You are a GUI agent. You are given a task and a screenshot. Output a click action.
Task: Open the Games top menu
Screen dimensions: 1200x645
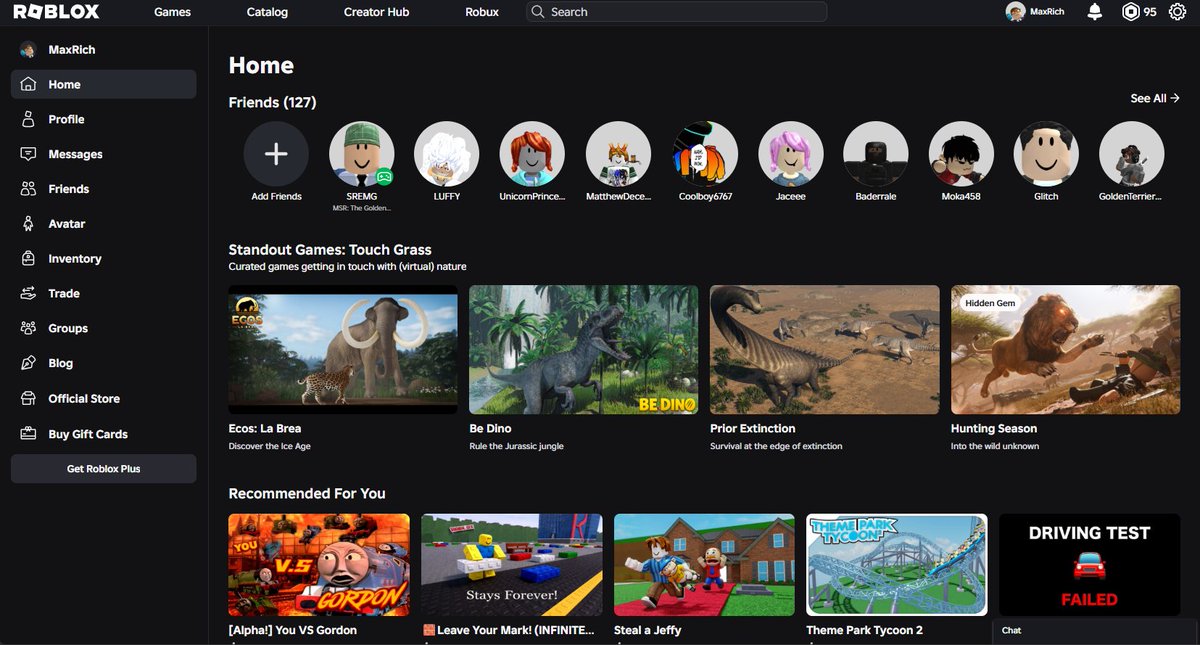point(172,12)
